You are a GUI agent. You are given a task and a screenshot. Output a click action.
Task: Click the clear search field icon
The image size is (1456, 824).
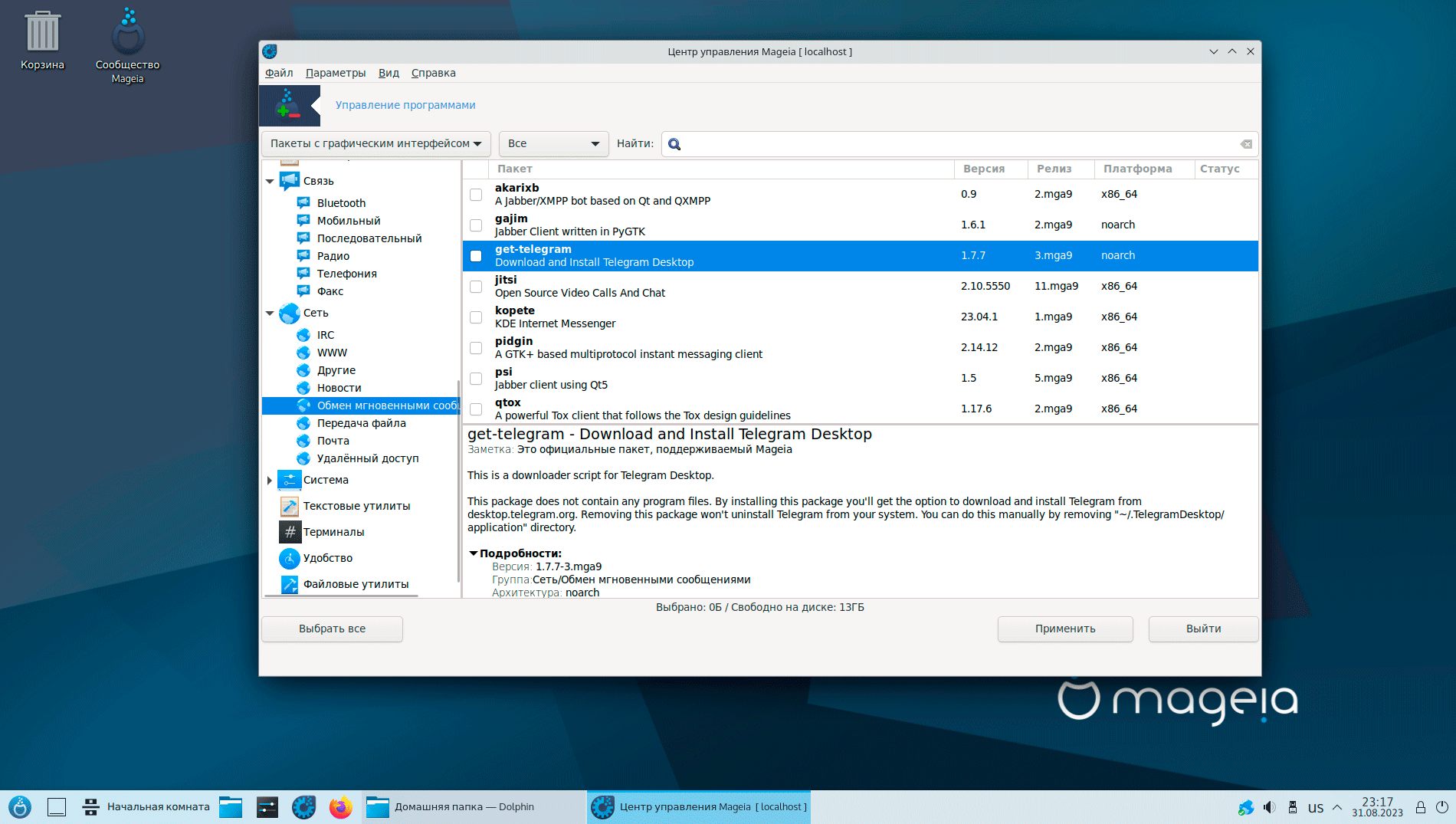pyautogui.click(x=1246, y=144)
